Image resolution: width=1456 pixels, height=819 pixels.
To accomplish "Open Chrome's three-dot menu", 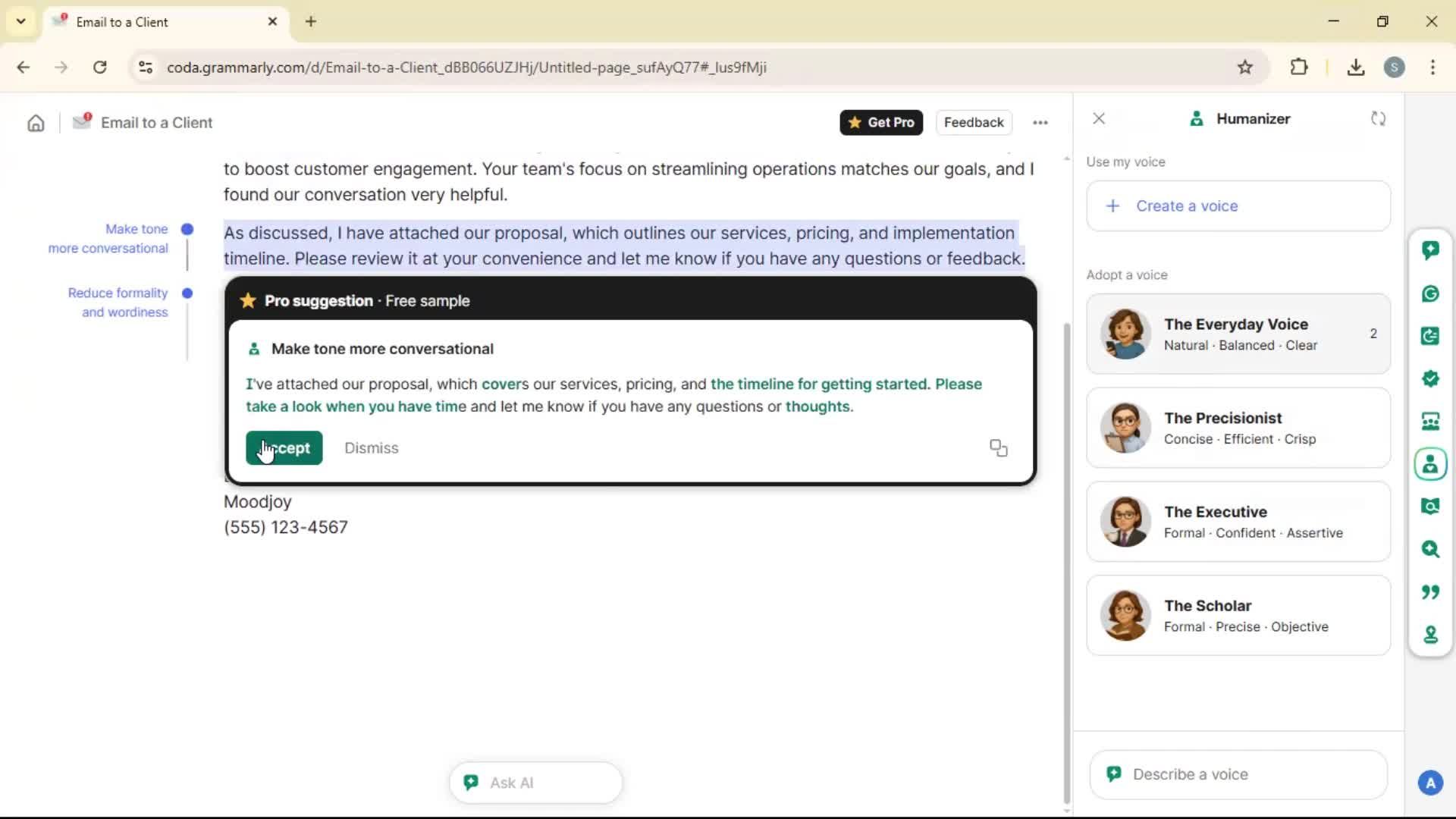I will [x=1432, y=67].
